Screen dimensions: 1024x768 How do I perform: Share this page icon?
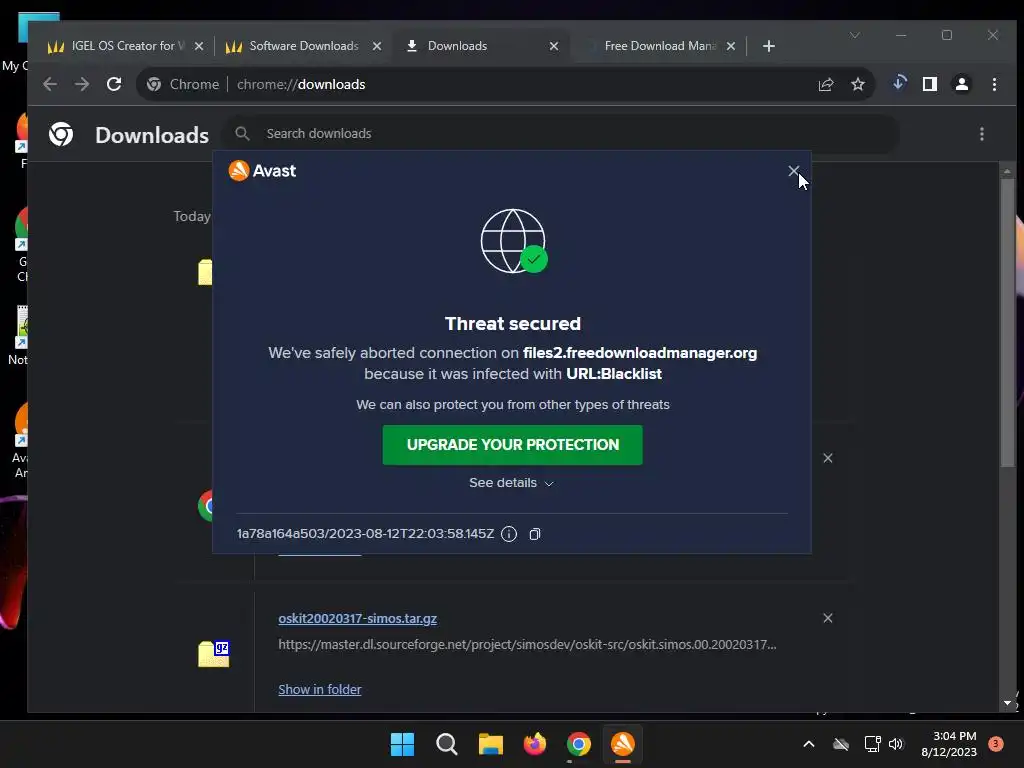pos(826,84)
